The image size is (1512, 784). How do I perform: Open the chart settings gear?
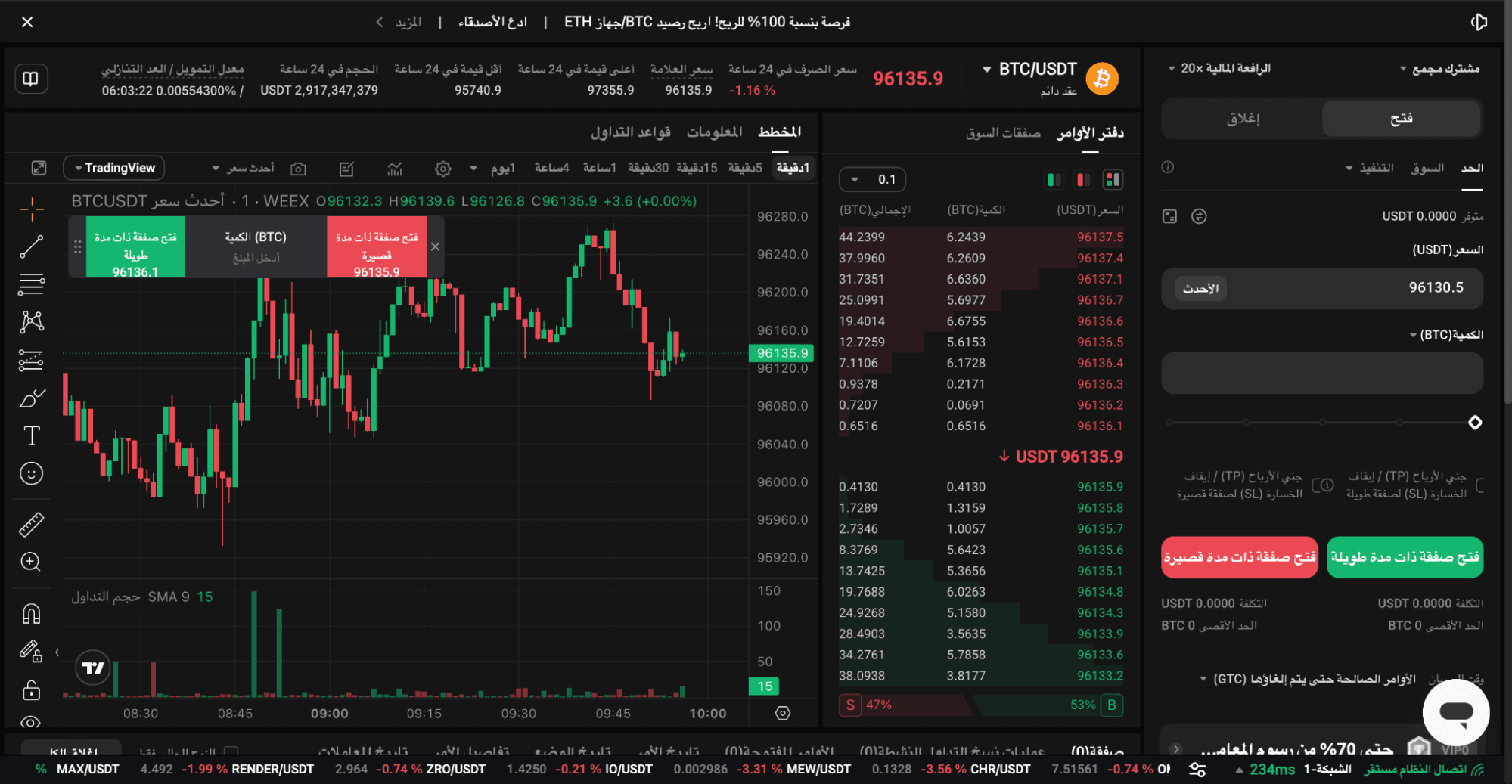pos(442,168)
